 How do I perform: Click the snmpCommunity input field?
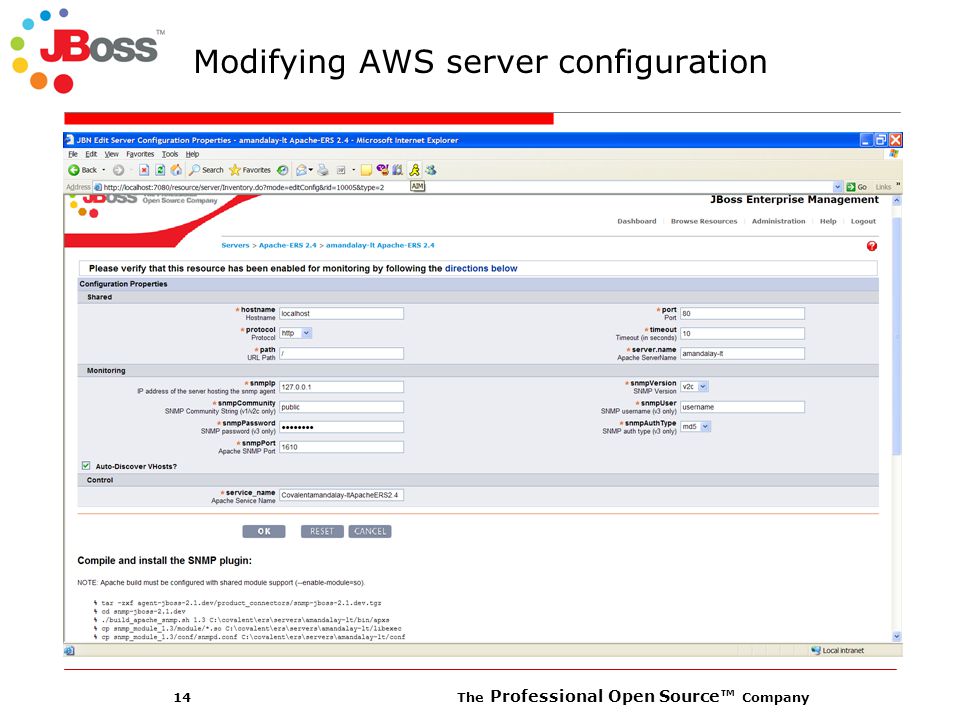coord(342,407)
